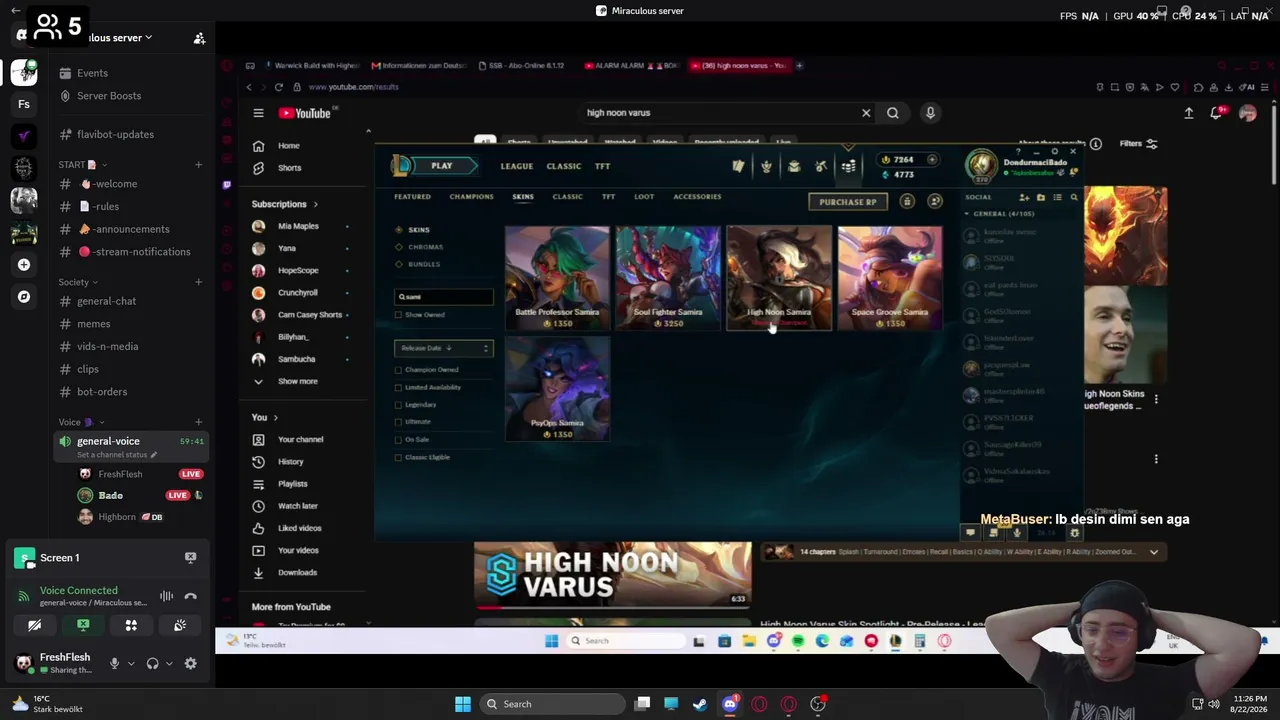Add a friend in League social panel

pos(1024,197)
